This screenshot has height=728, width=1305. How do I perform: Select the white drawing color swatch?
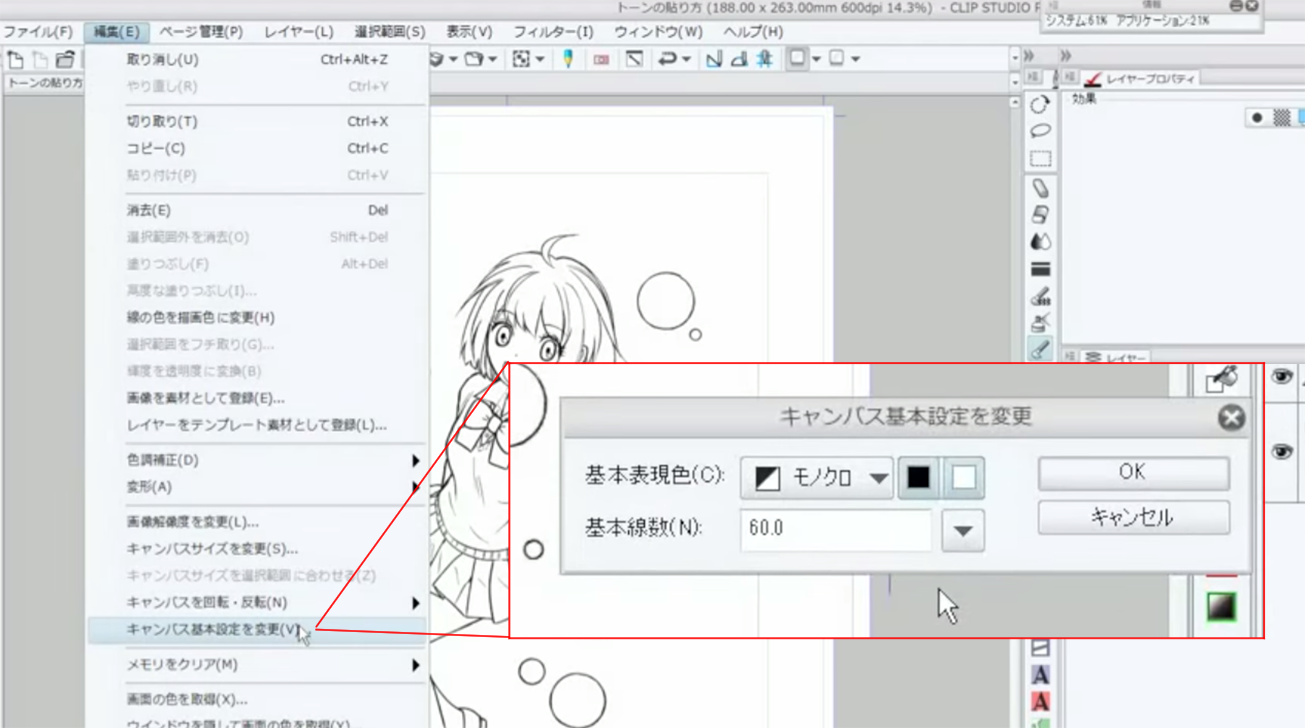963,478
